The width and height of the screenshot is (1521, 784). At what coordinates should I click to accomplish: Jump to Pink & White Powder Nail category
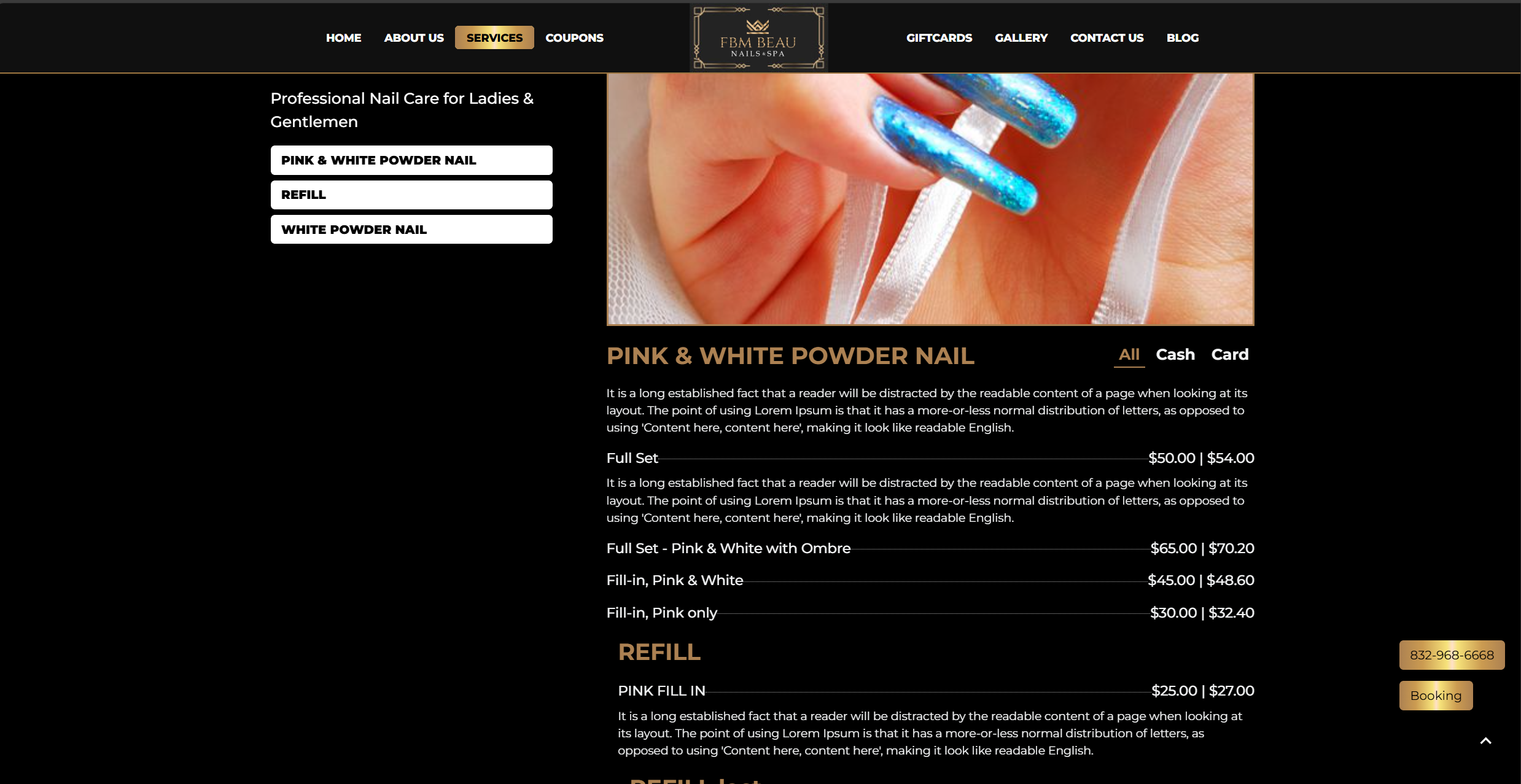[x=411, y=160]
